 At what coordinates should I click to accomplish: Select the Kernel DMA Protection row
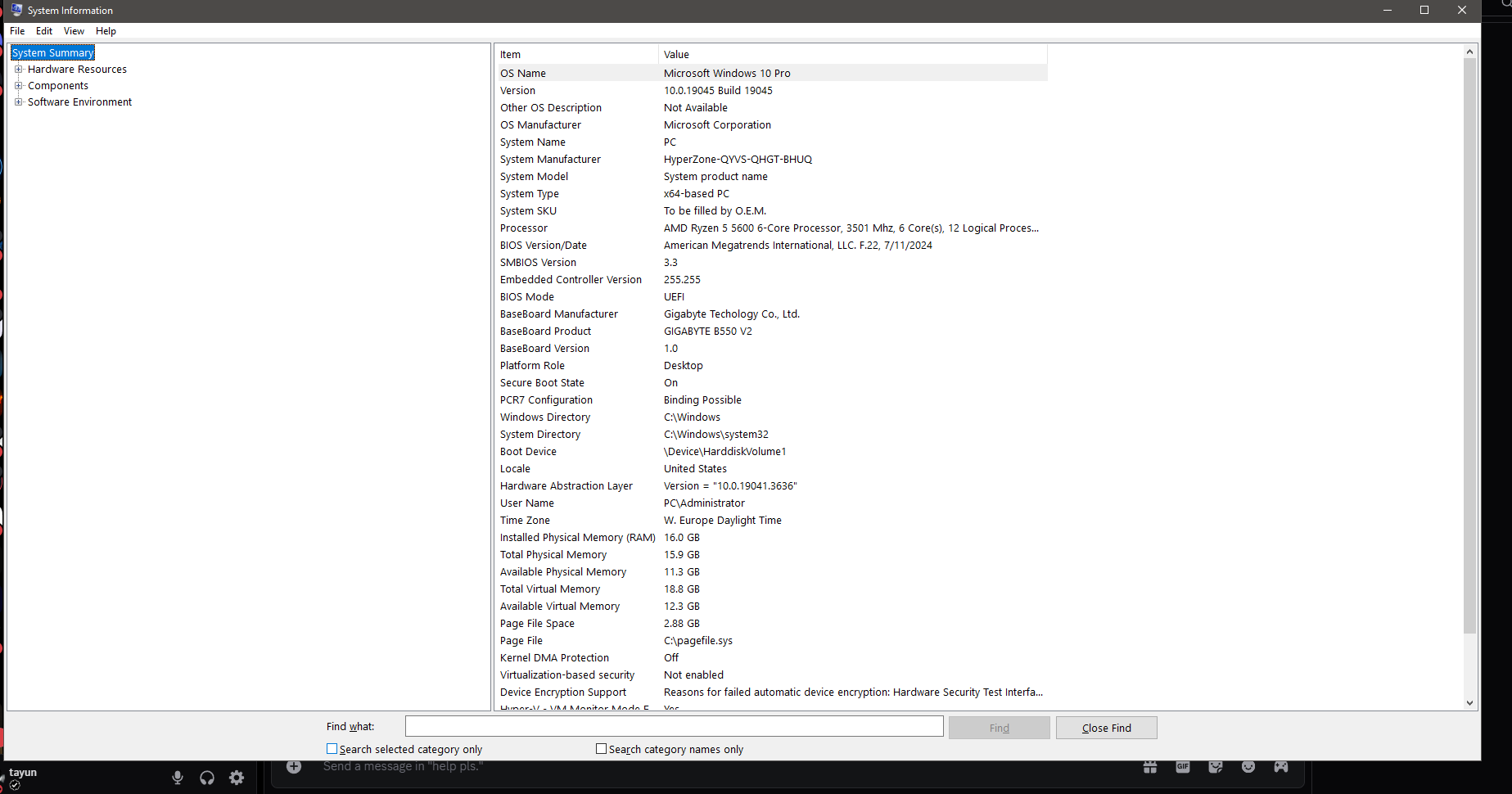pos(772,658)
